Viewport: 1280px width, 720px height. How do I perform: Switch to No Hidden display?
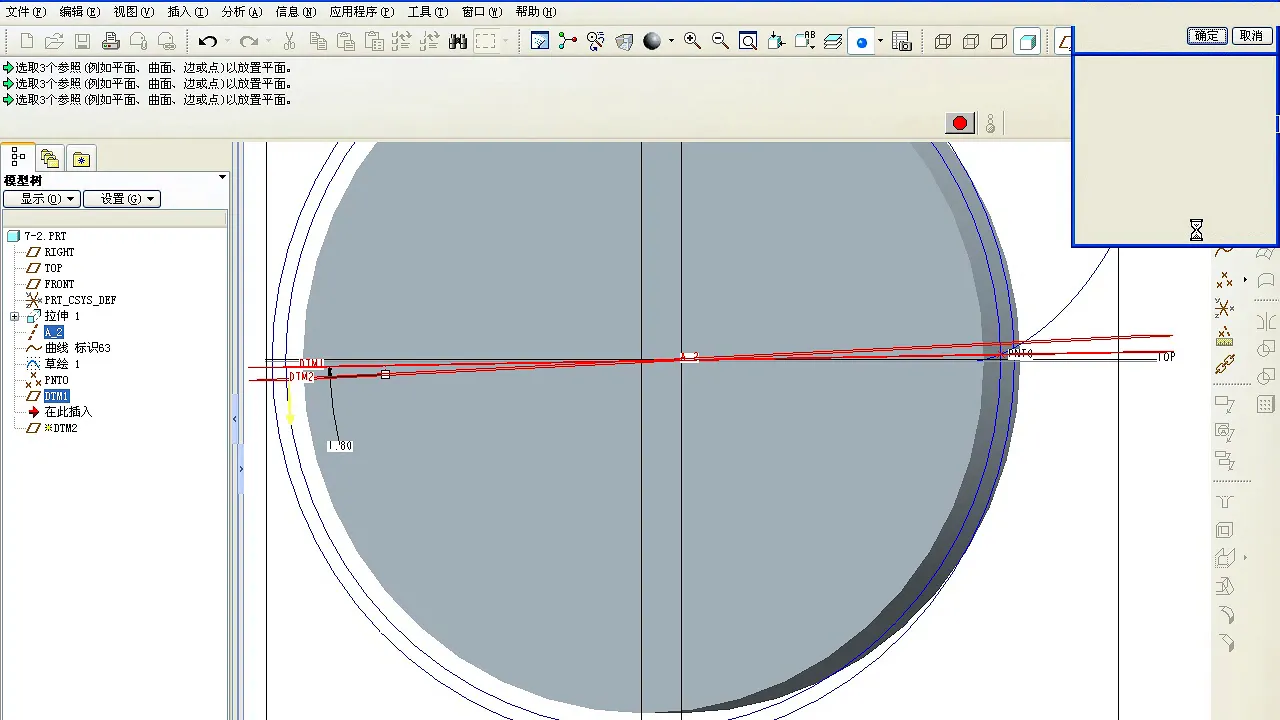(x=998, y=41)
